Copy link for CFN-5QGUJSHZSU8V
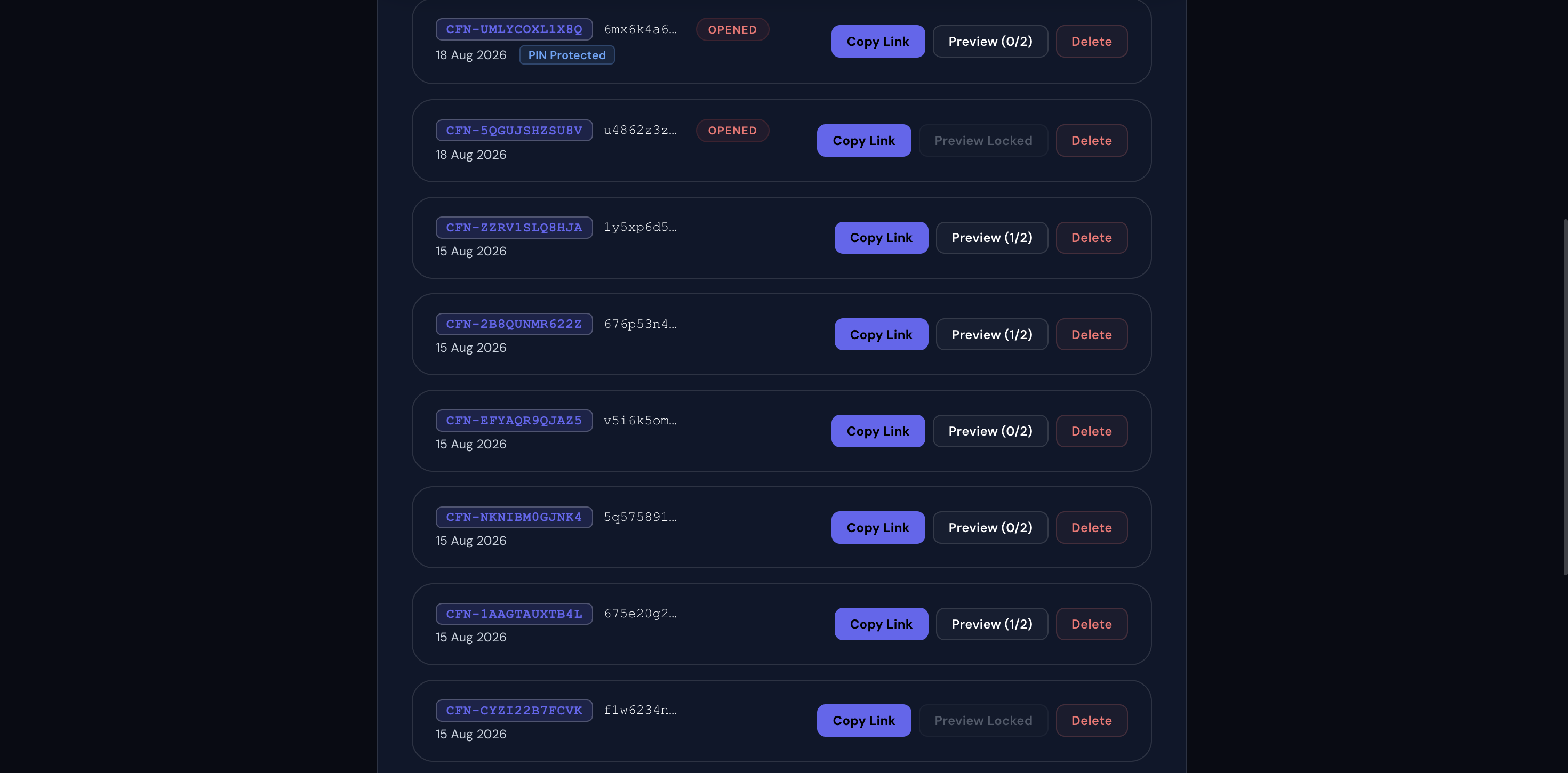 coord(864,141)
